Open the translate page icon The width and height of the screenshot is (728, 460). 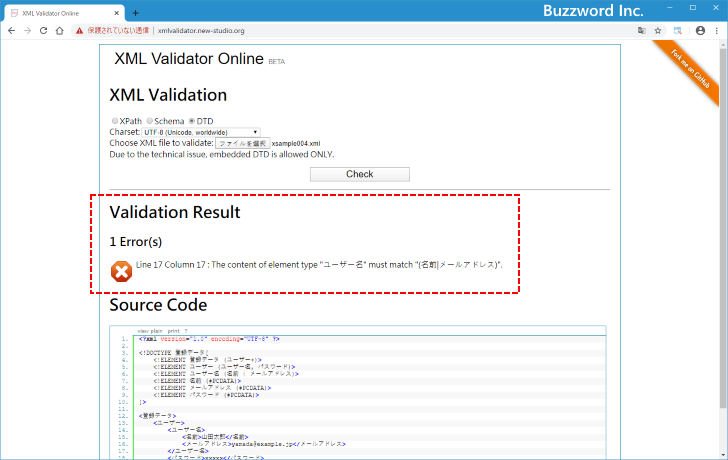641,31
